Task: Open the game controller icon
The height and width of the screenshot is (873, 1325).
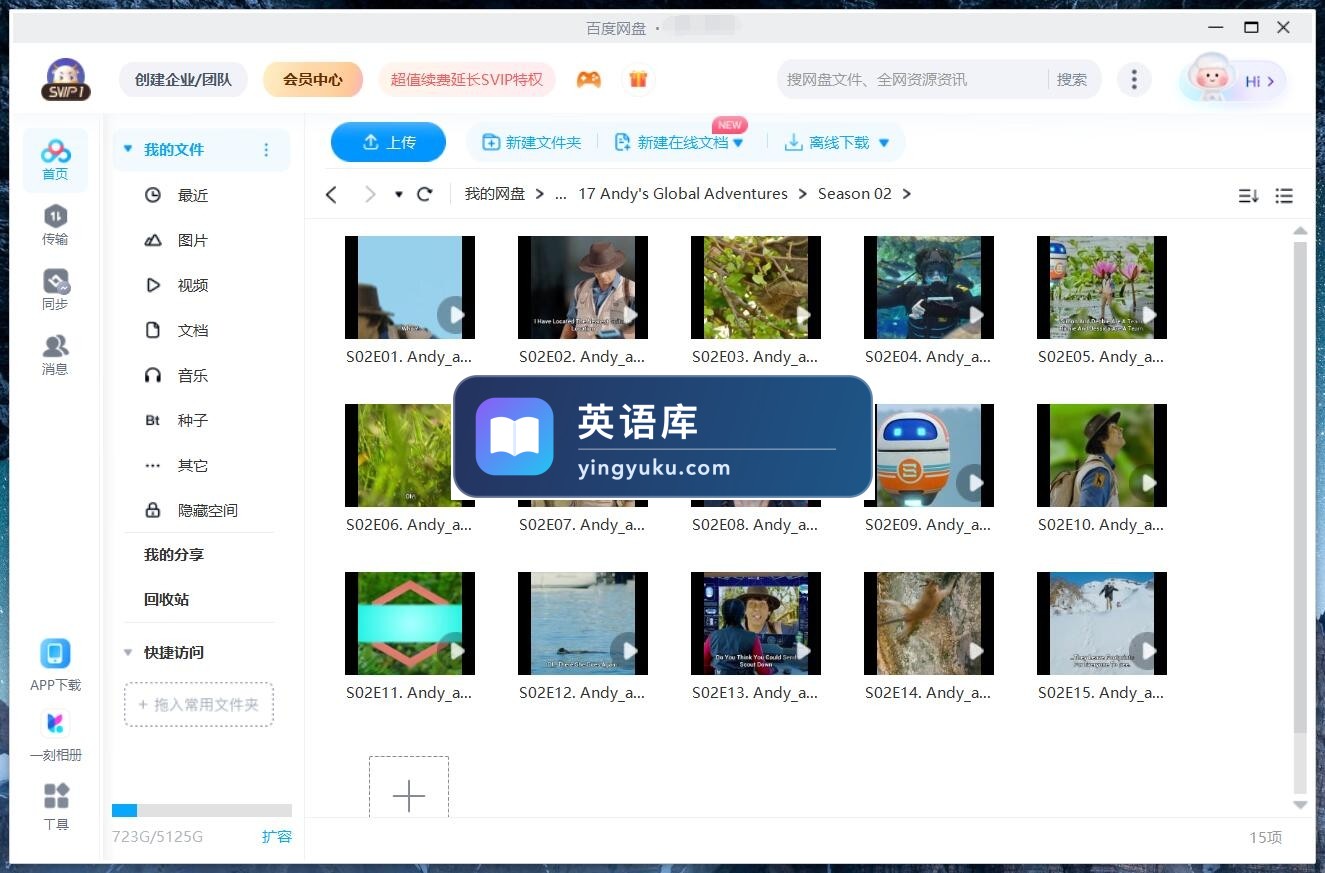Action: (588, 79)
